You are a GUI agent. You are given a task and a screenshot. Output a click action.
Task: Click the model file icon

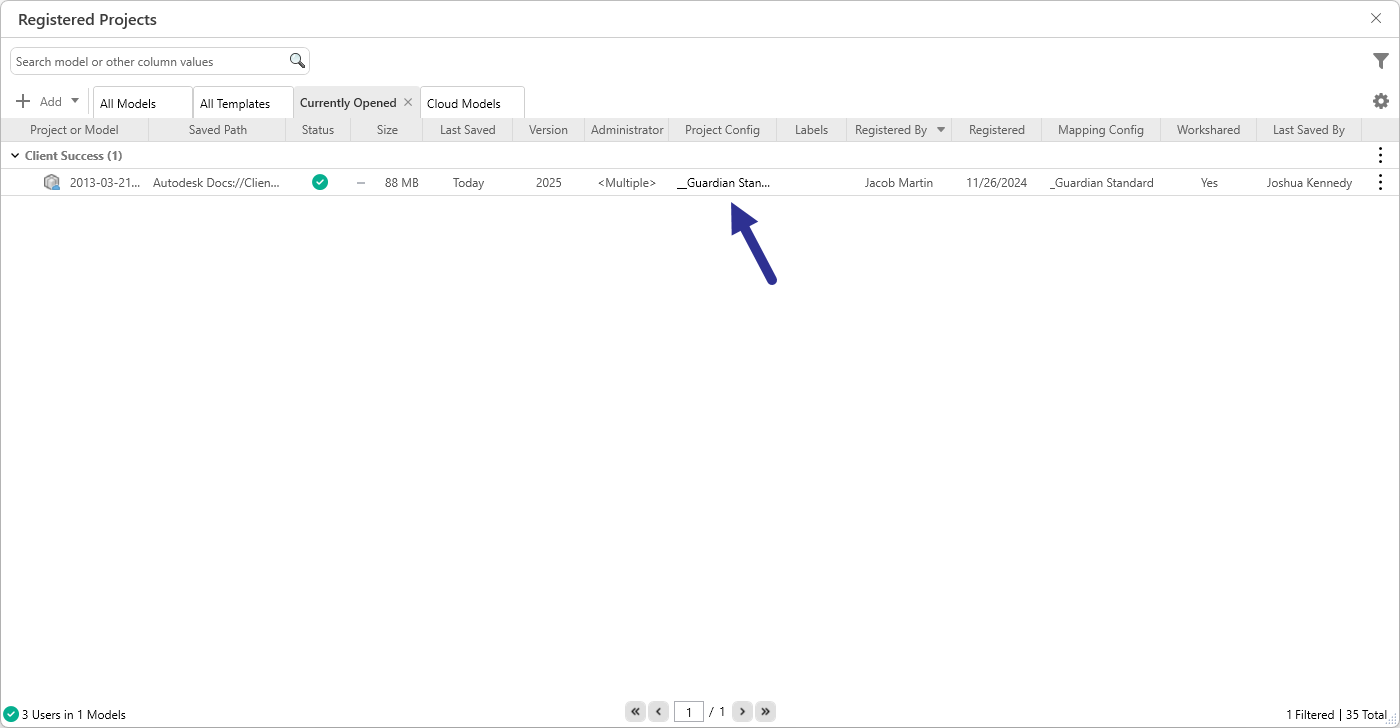coord(52,182)
